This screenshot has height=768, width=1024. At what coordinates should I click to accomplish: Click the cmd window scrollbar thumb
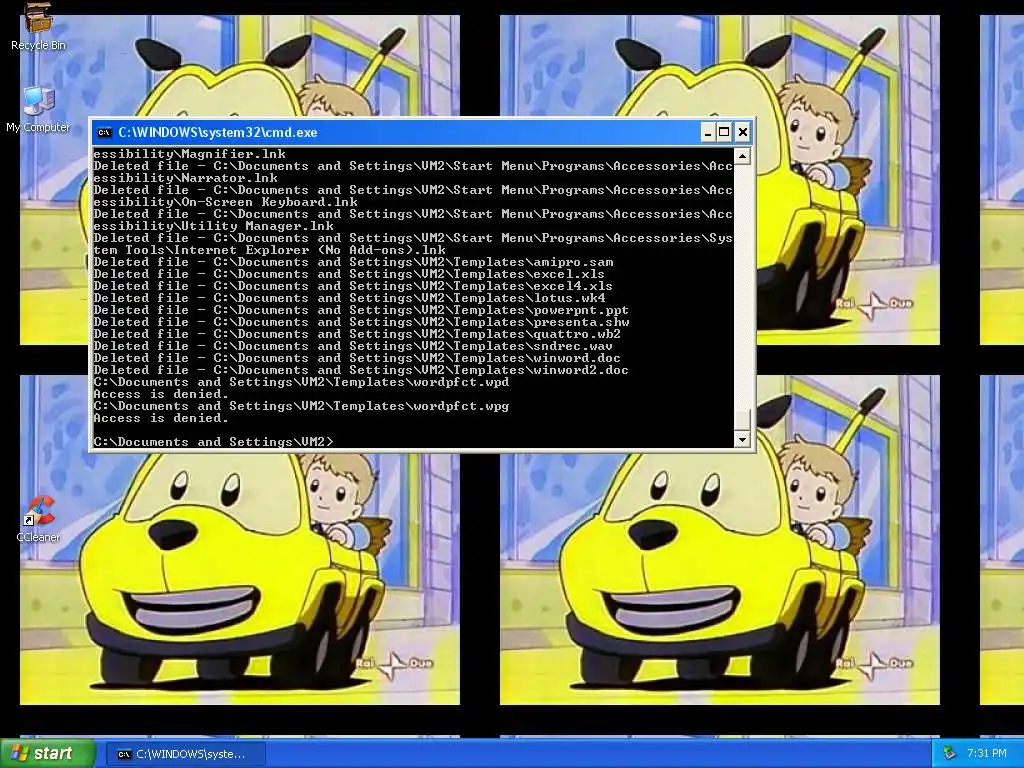coord(742,420)
